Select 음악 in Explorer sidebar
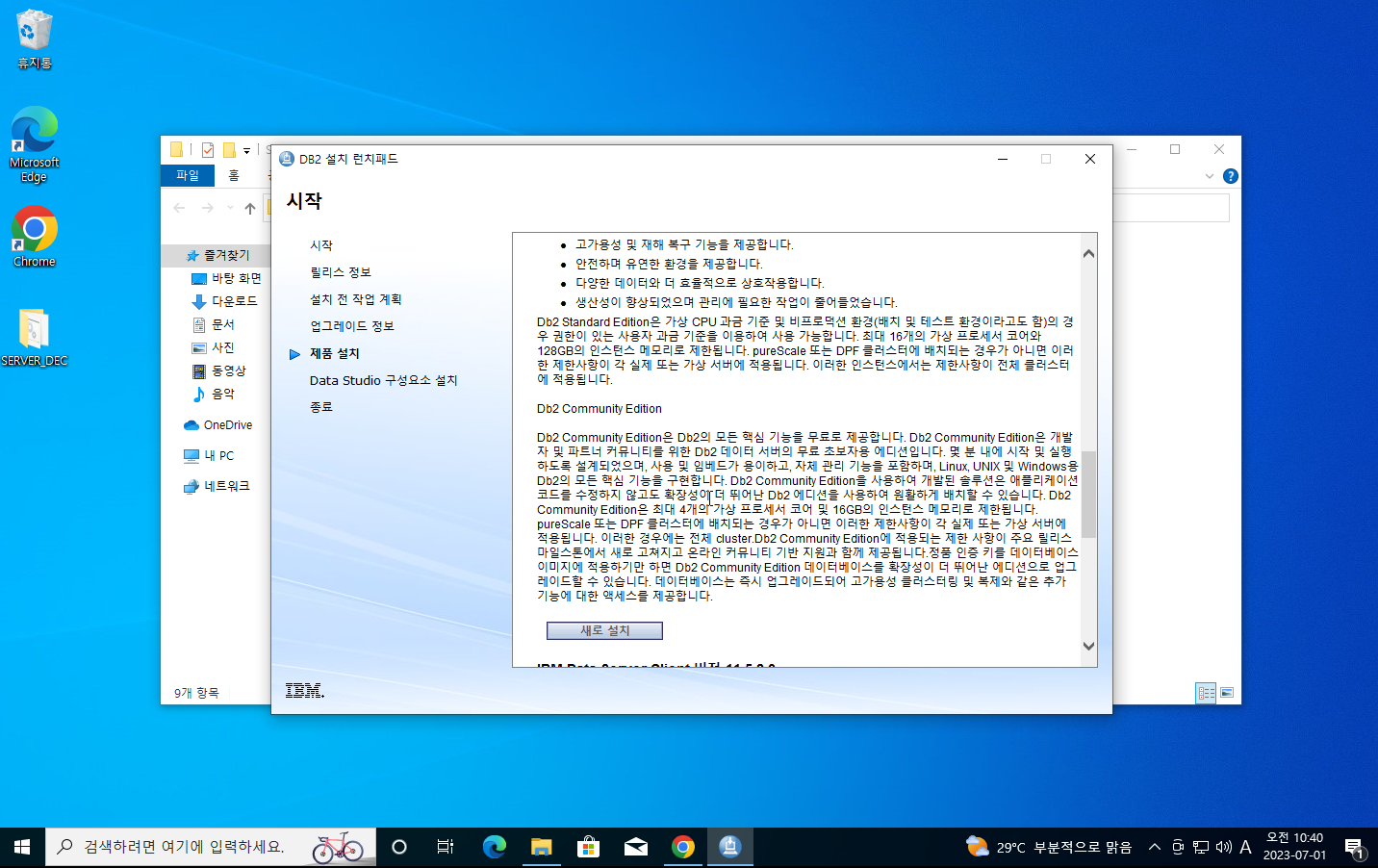 click(213, 394)
